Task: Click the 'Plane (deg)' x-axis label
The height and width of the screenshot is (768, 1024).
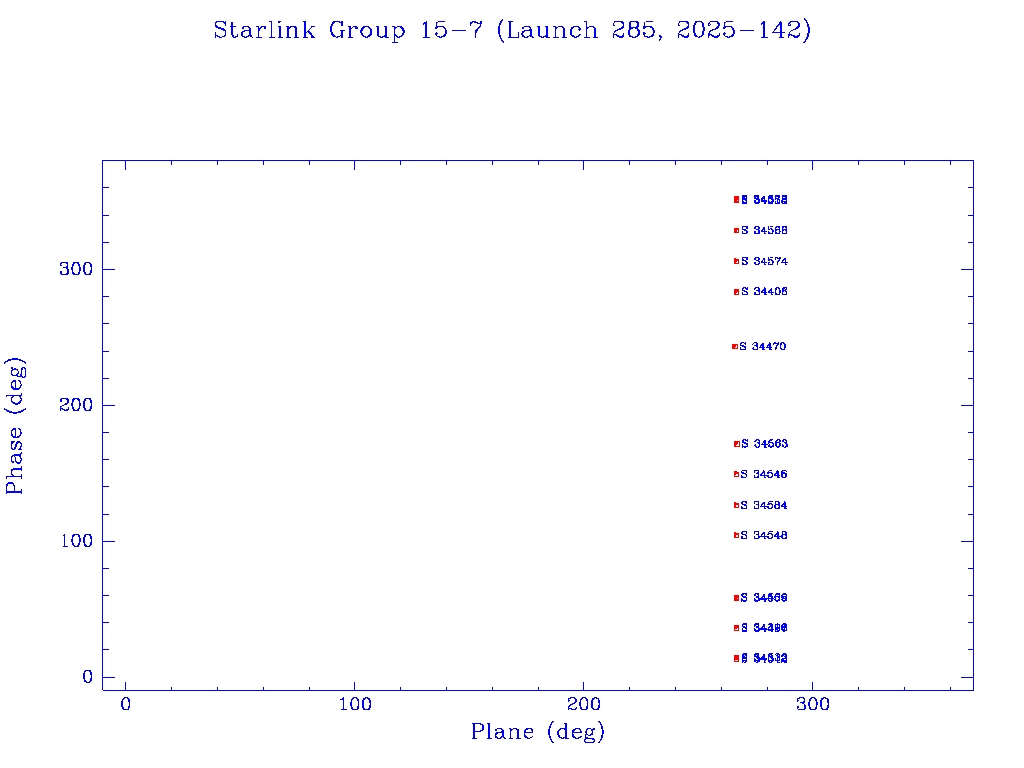Action: click(538, 732)
